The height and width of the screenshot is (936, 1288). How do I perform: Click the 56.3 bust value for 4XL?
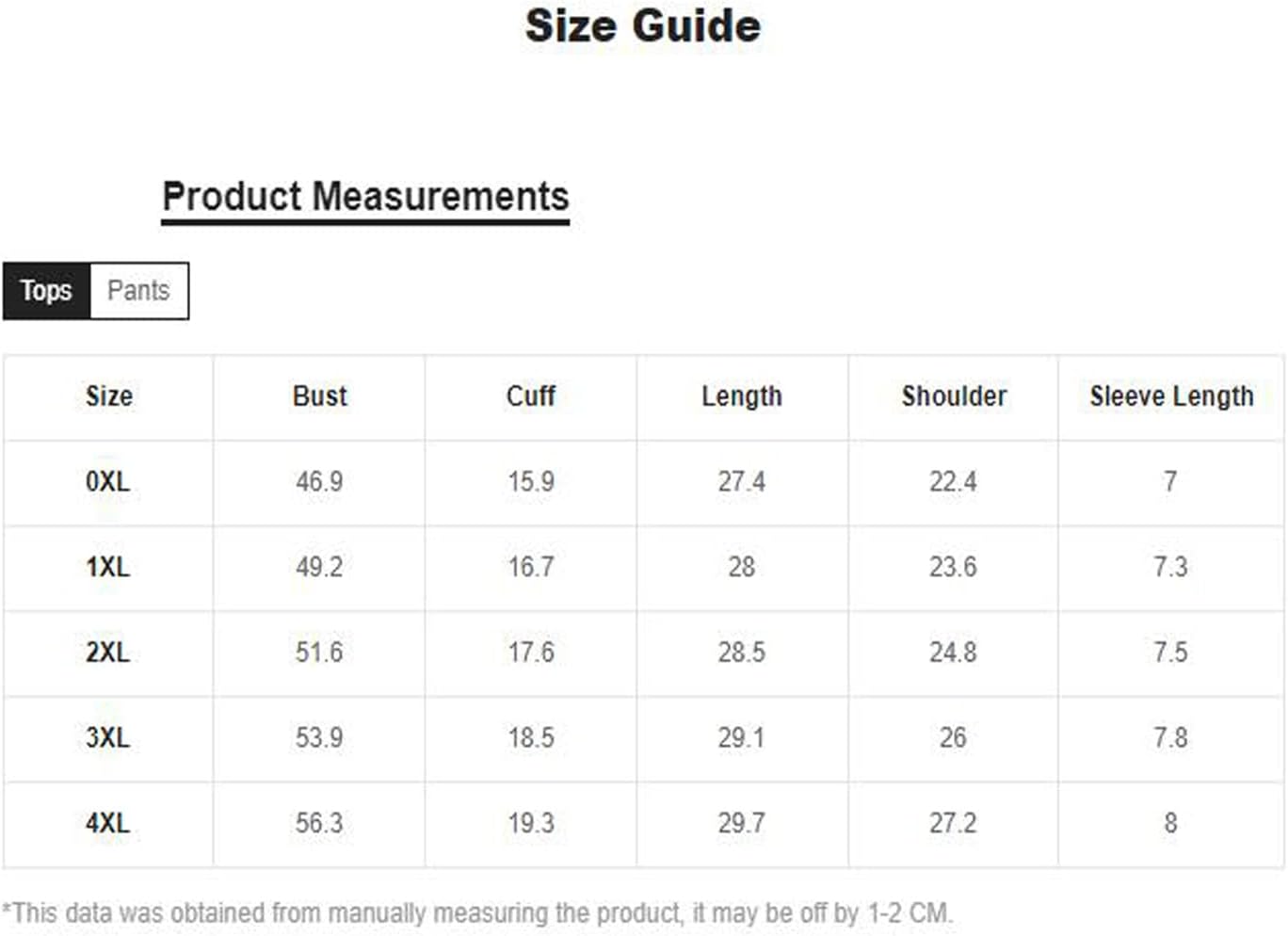(319, 824)
